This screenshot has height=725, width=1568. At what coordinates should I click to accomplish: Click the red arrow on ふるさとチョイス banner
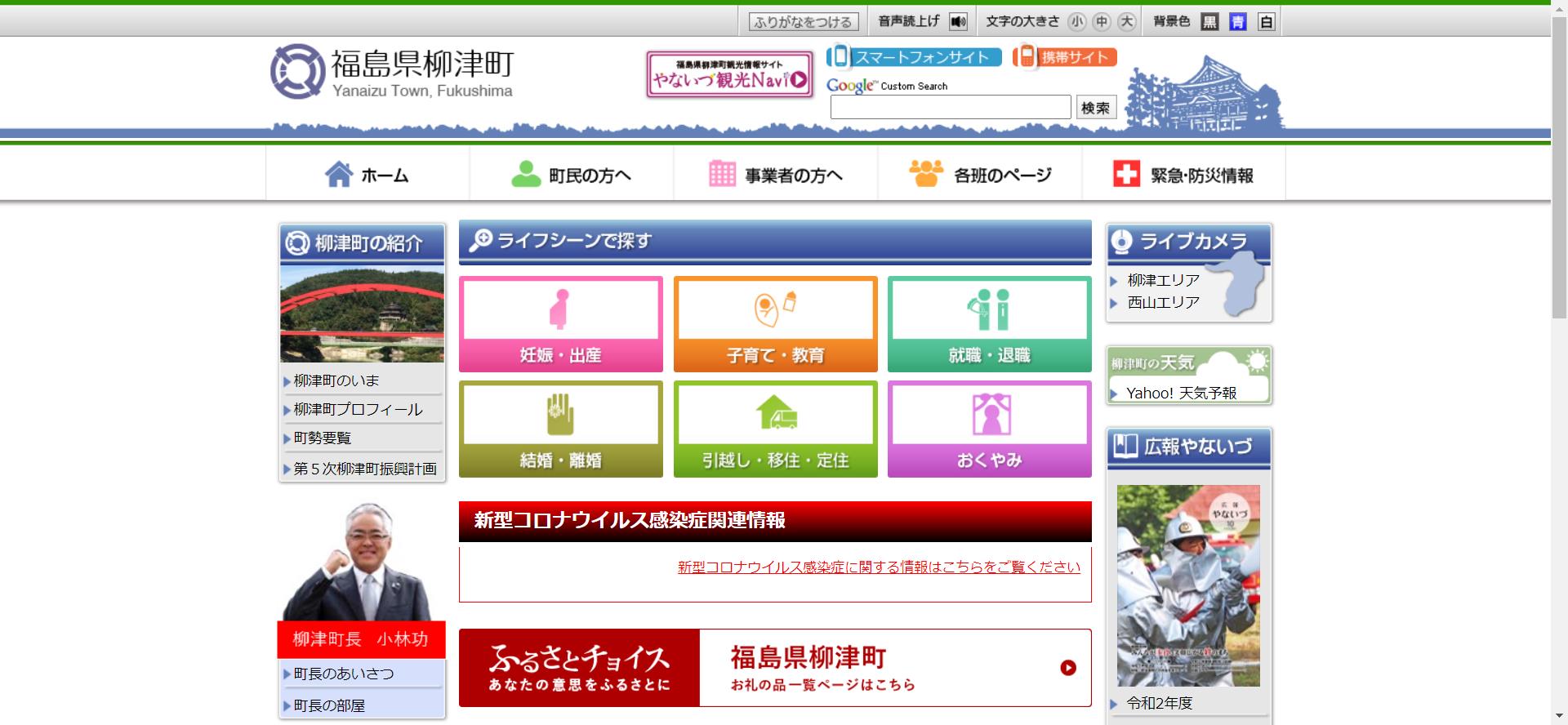[1068, 668]
